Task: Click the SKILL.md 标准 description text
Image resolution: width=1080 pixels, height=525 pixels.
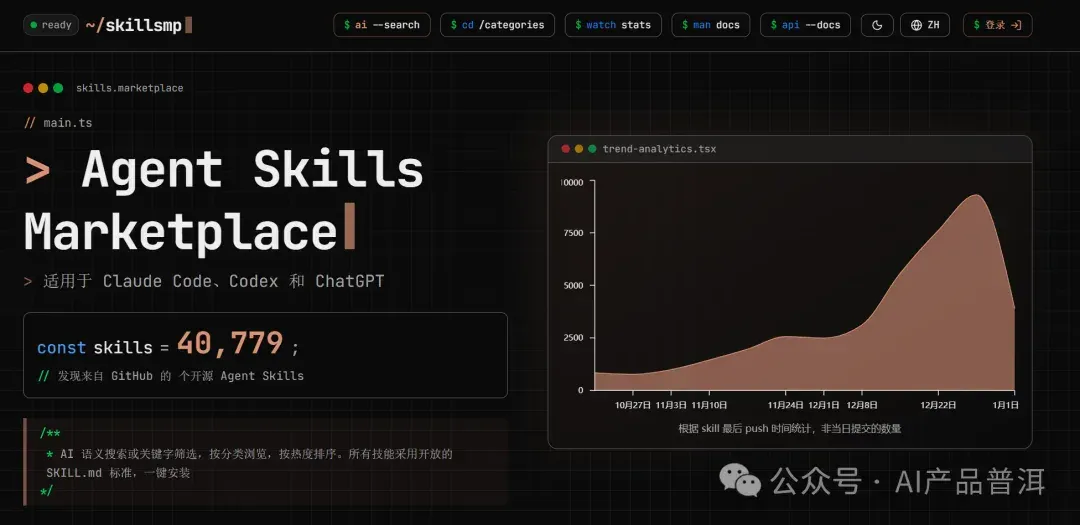Action: (x=249, y=464)
